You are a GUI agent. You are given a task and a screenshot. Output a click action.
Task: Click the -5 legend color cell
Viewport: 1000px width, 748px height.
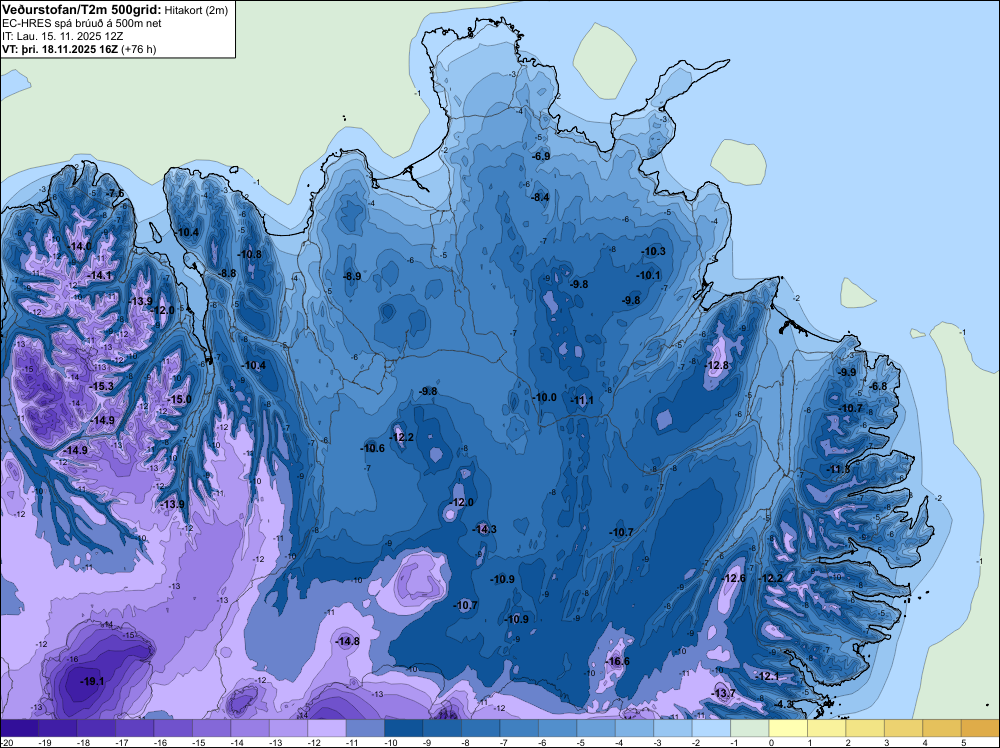coord(596,728)
